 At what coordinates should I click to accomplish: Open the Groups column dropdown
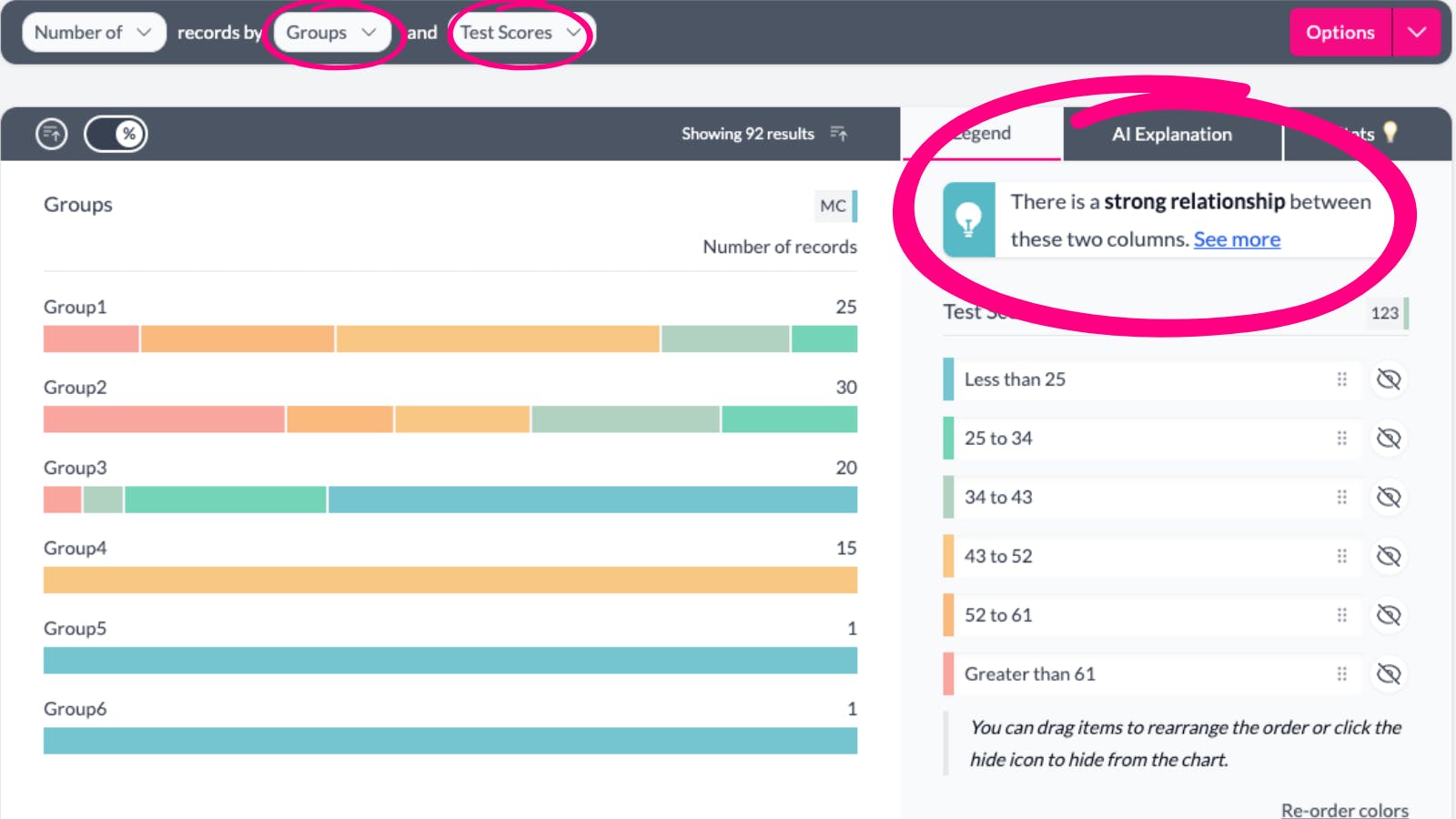click(331, 33)
